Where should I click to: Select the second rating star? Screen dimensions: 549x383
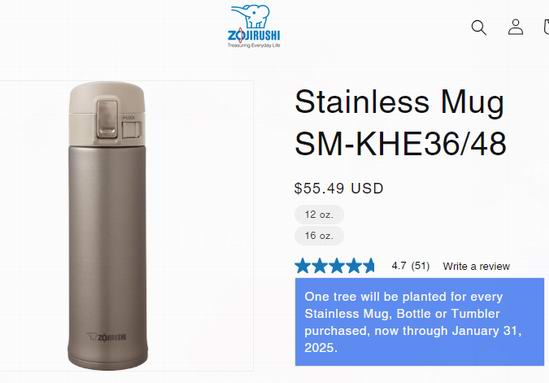(320, 266)
